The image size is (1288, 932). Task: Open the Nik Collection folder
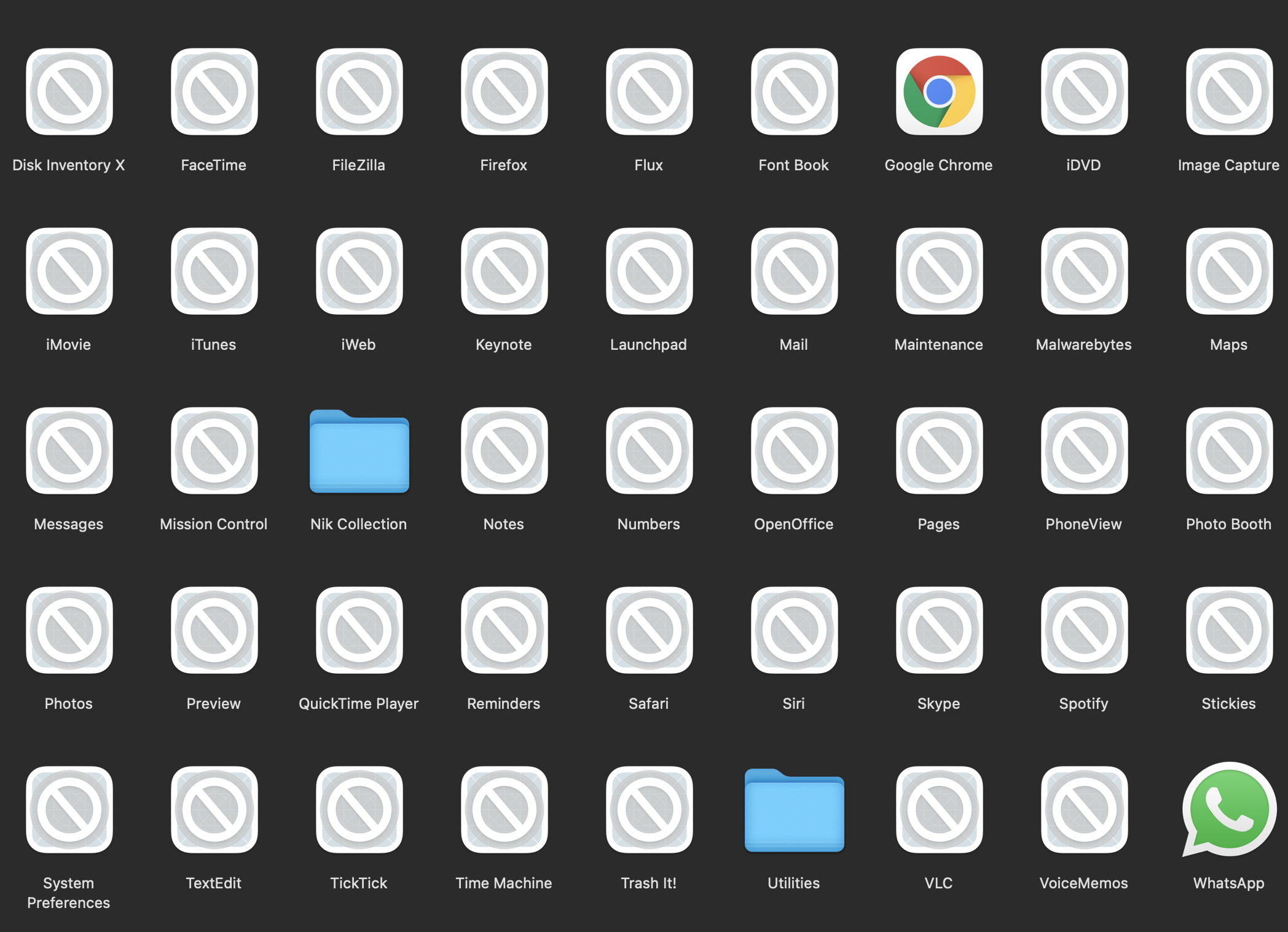pos(359,452)
